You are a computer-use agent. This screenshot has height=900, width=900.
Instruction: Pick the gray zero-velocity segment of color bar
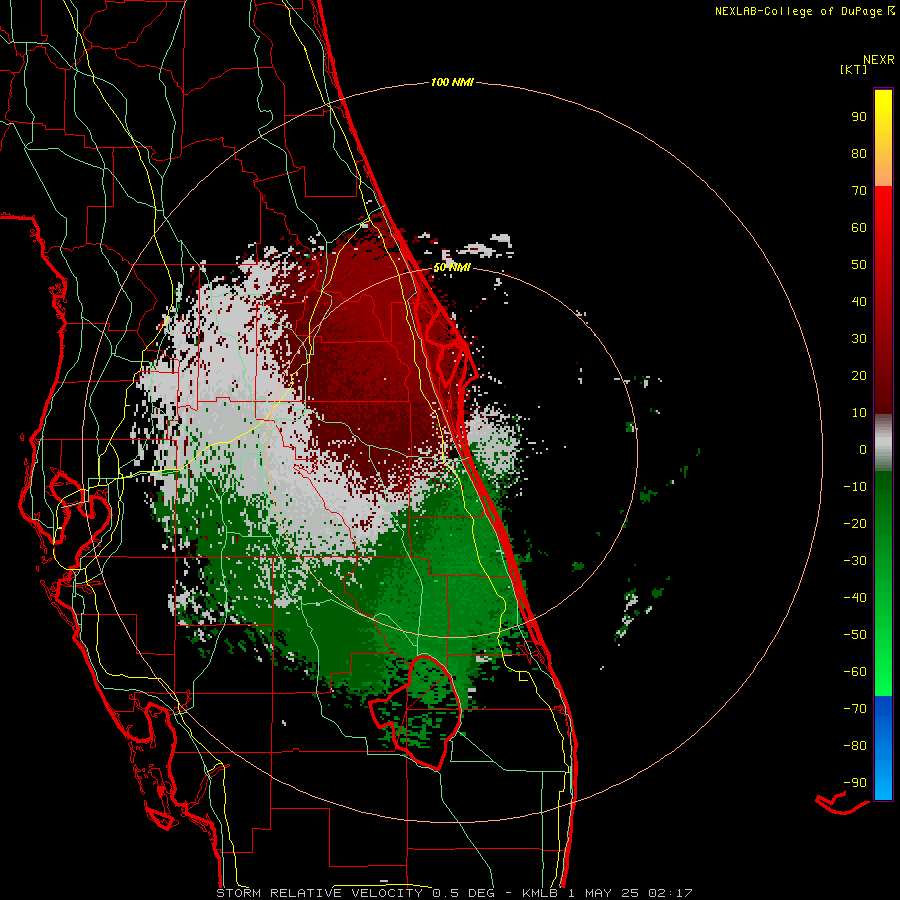click(883, 443)
